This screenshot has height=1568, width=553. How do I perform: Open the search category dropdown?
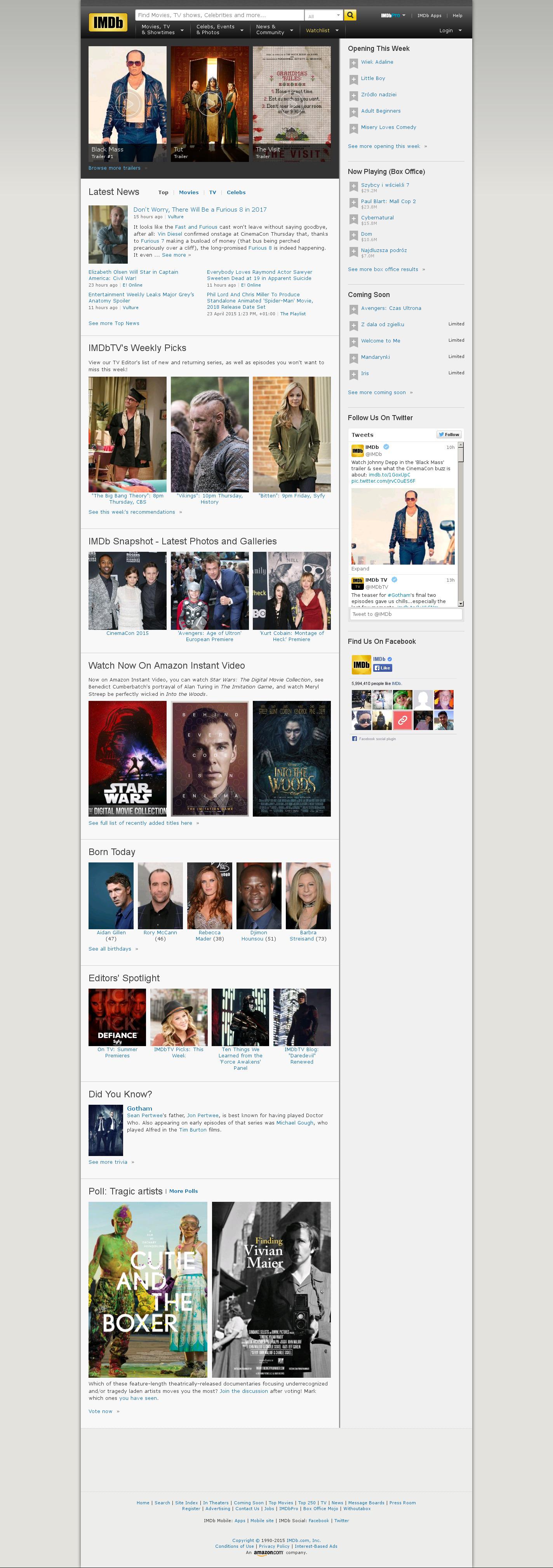(x=323, y=15)
